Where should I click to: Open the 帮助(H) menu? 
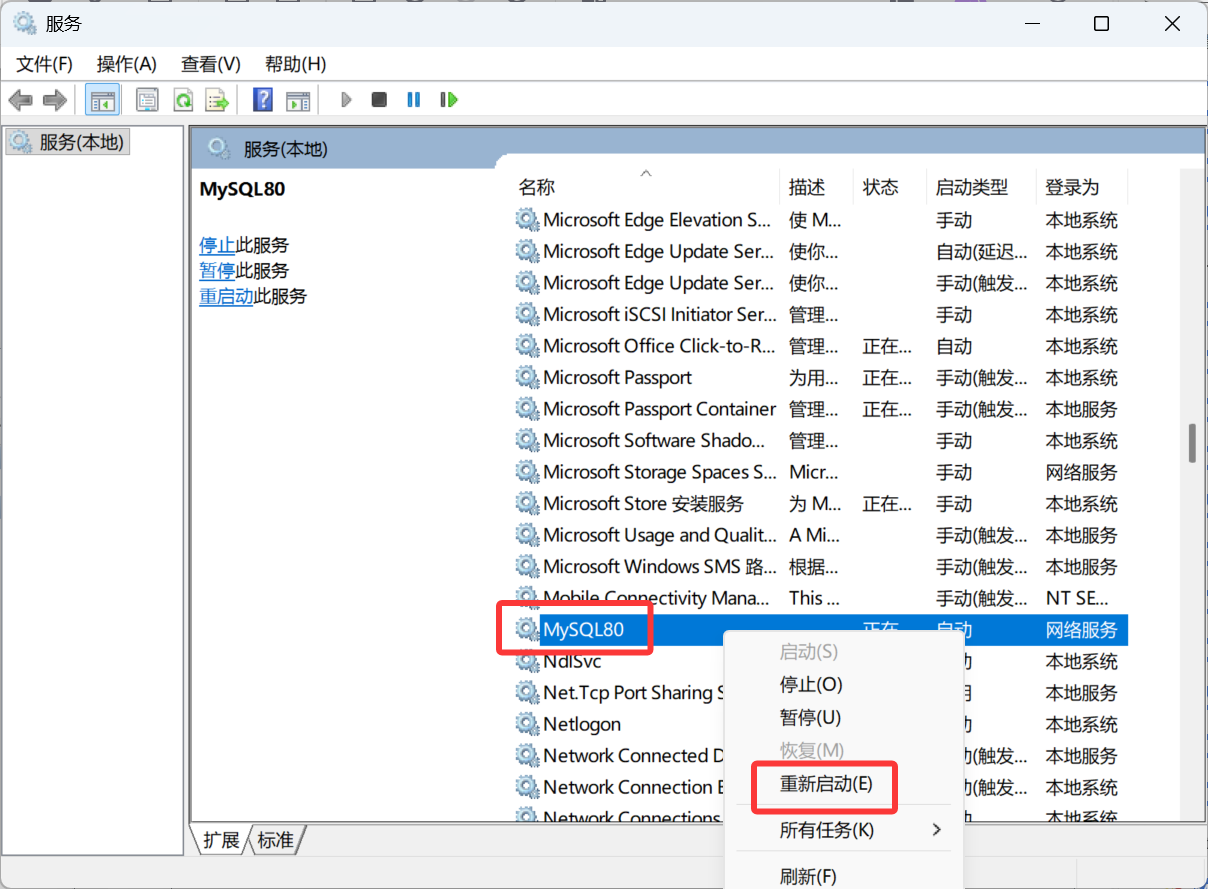(296, 64)
